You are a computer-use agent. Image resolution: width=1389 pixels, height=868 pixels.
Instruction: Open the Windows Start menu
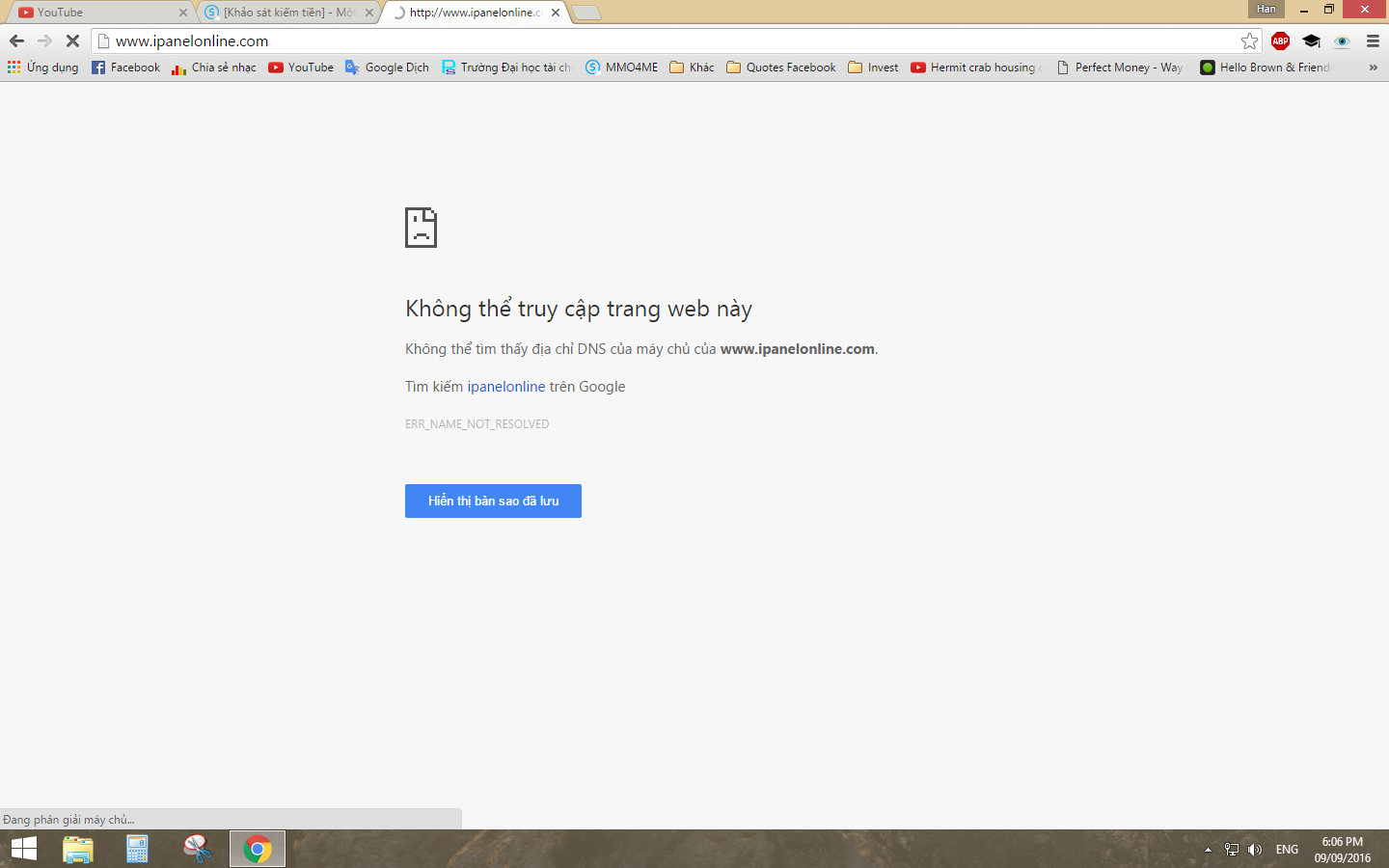pos(24,849)
